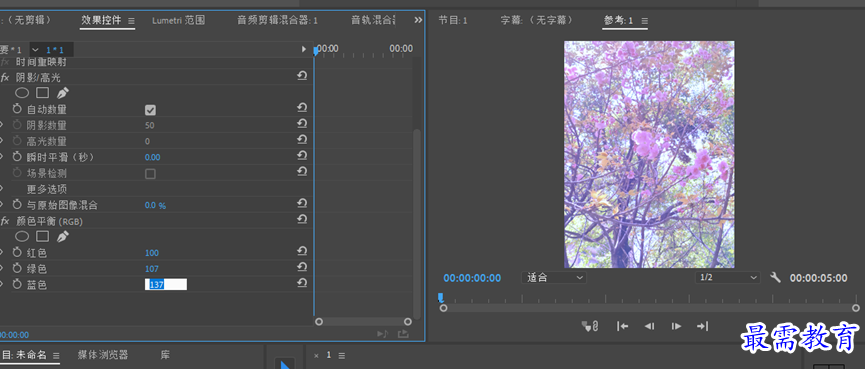Reset the 阴影数量 parameter
Viewport: 865px width, 369px height.
pos(302,124)
